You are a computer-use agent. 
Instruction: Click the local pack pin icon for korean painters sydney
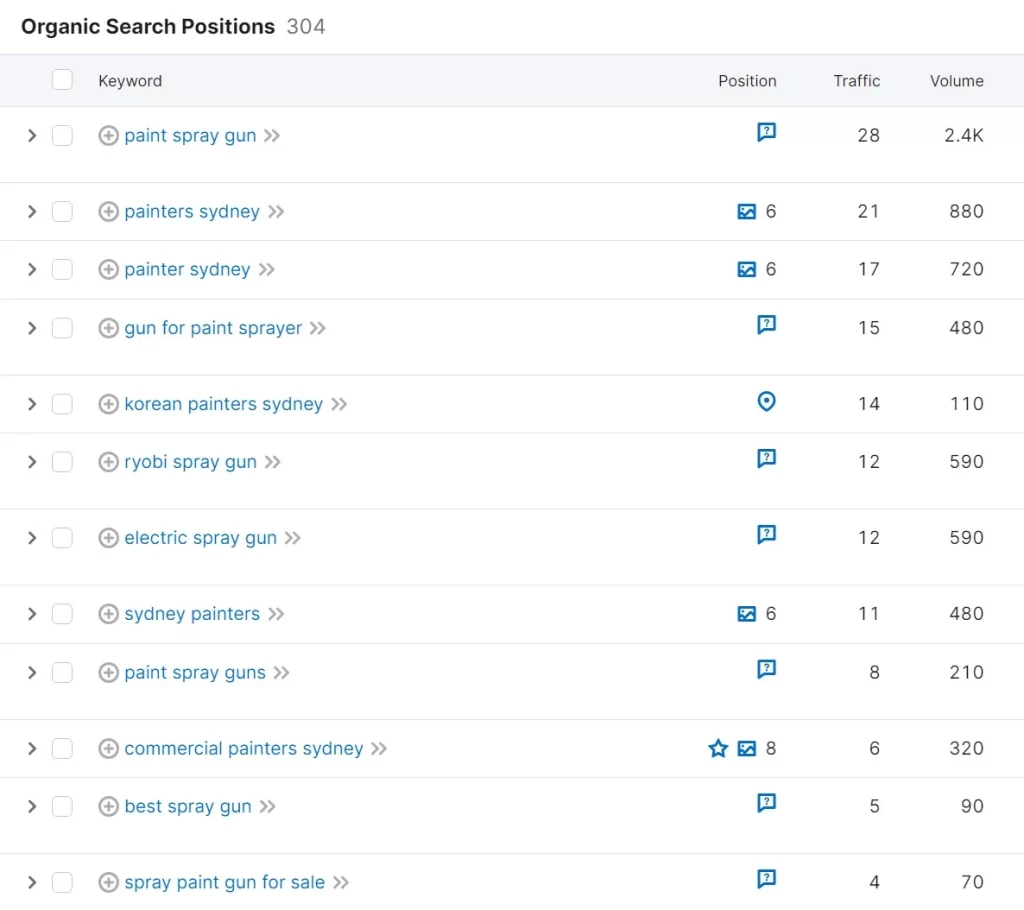tap(766, 402)
